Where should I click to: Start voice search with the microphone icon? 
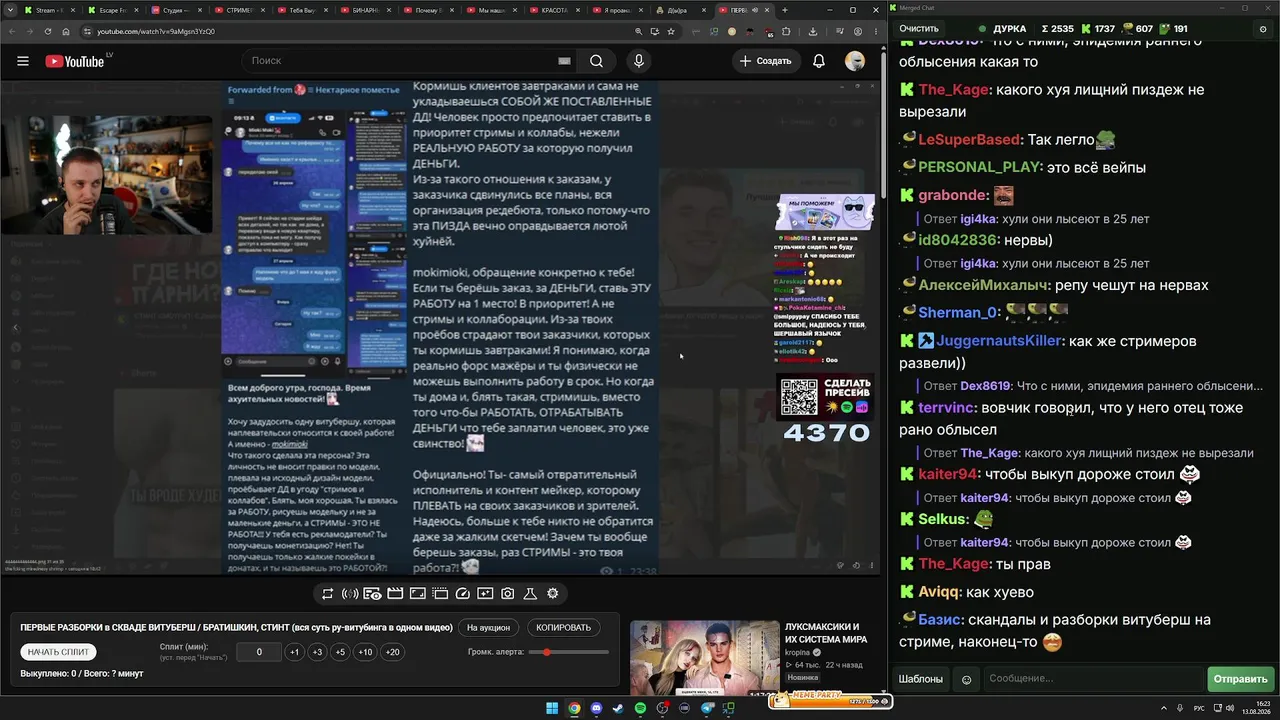638,61
